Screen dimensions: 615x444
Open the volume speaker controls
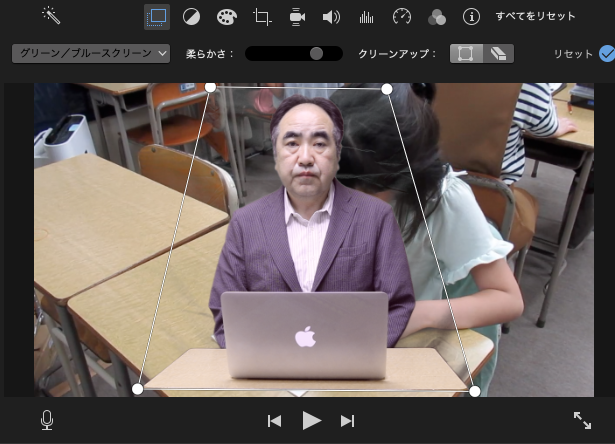click(331, 17)
